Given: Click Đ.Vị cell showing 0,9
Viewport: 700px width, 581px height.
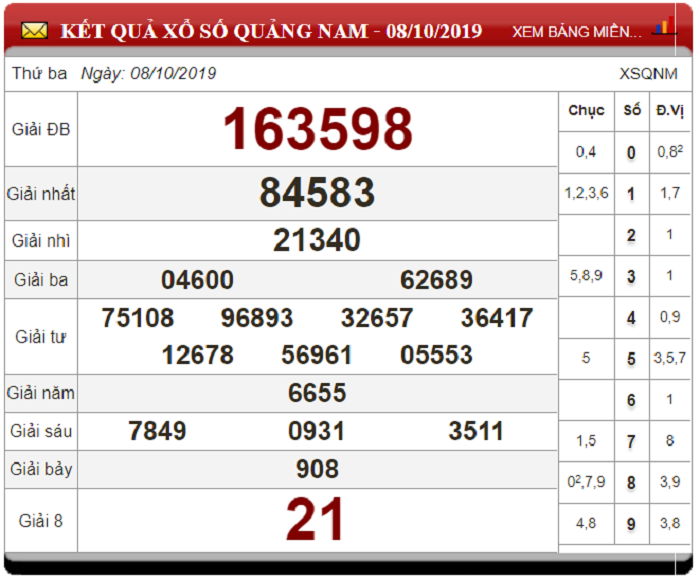Looking at the screenshot, I should click(x=670, y=317).
